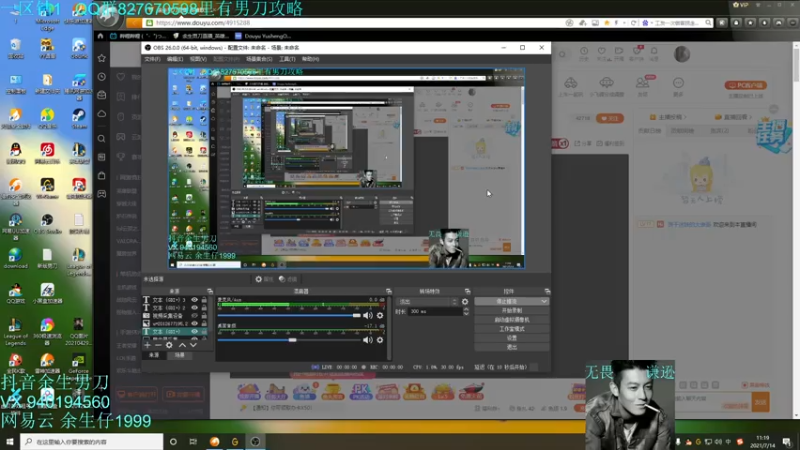
Task: Move selected source down with arrow icon
Action: click(x=193, y=345)
